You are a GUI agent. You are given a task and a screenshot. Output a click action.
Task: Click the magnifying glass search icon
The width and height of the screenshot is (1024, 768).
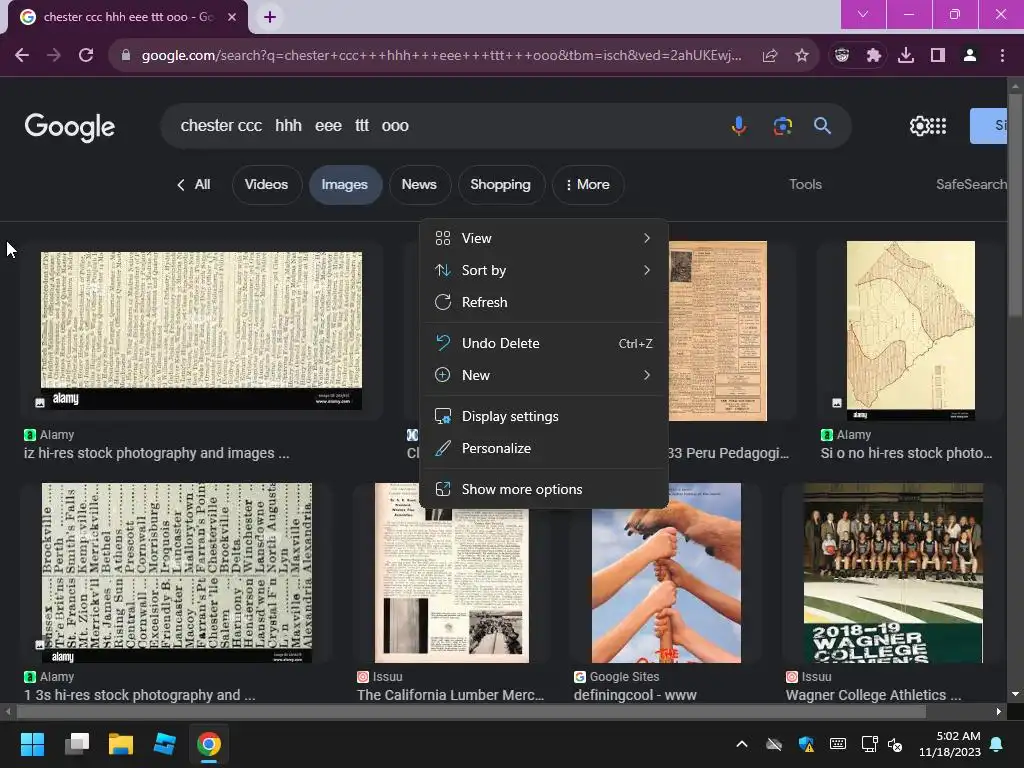click(x=822, y=125)
